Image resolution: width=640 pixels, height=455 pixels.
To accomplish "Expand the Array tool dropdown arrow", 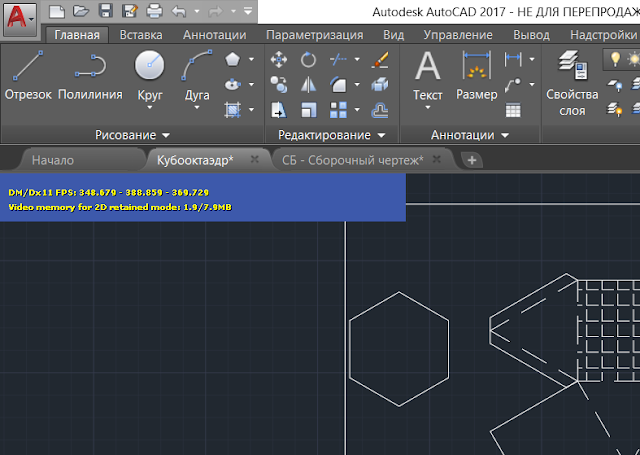I will click(357, 110).
